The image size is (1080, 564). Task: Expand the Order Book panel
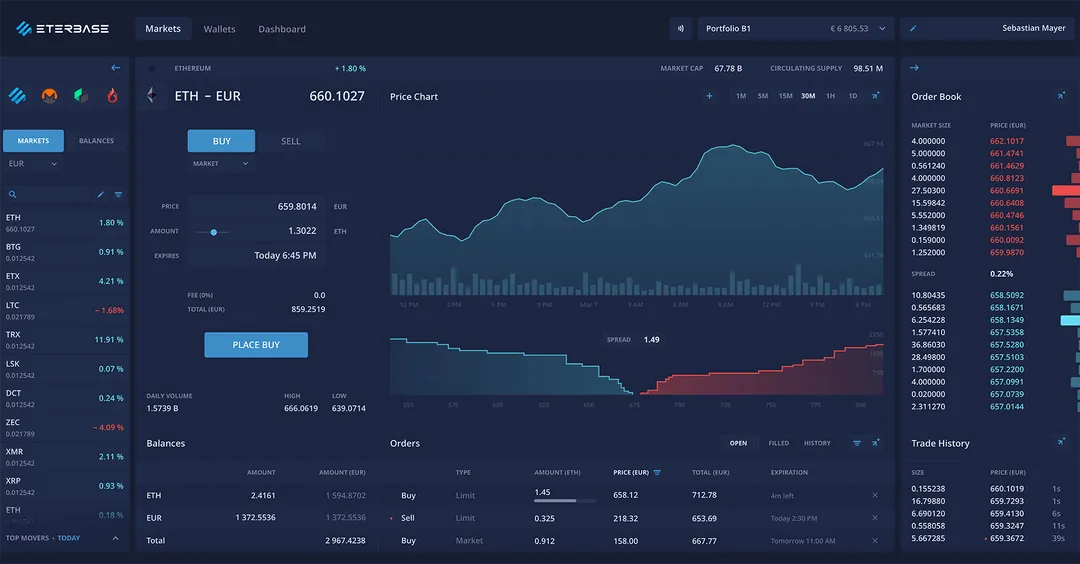pos(1061,96)
